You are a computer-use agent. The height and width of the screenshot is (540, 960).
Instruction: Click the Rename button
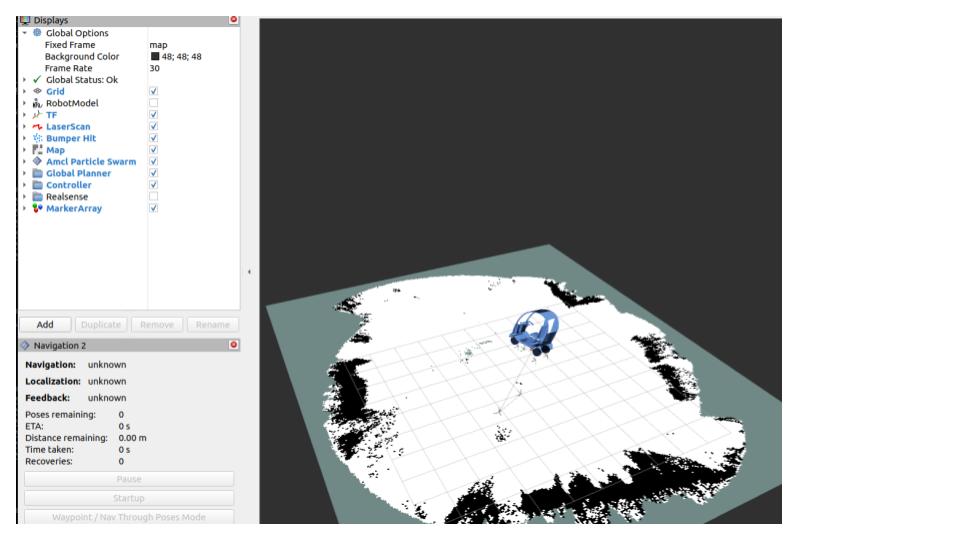click(x=212, y=324)
